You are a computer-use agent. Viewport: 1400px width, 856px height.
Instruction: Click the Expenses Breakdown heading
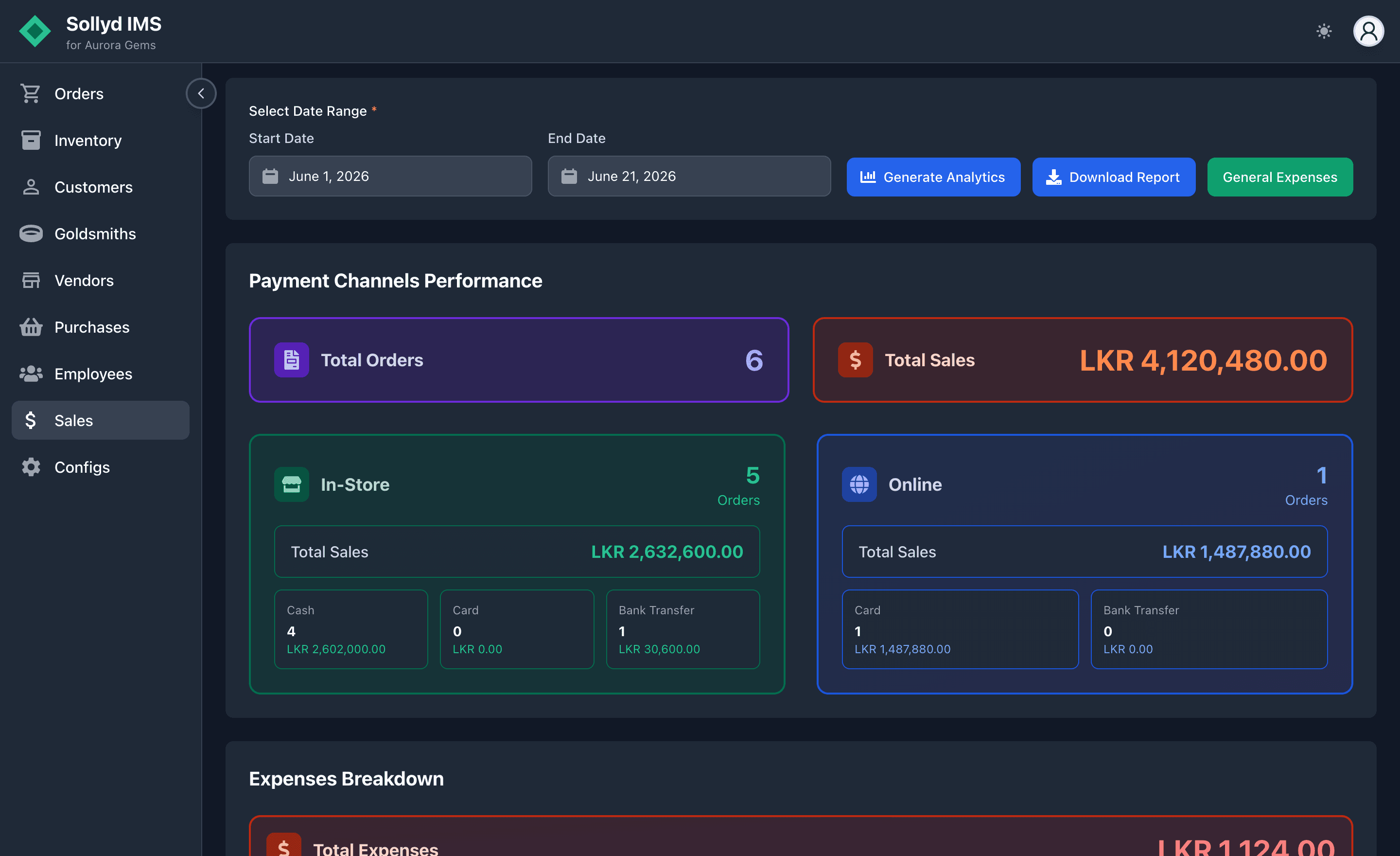pyautogui.click(x=346, y=779)
